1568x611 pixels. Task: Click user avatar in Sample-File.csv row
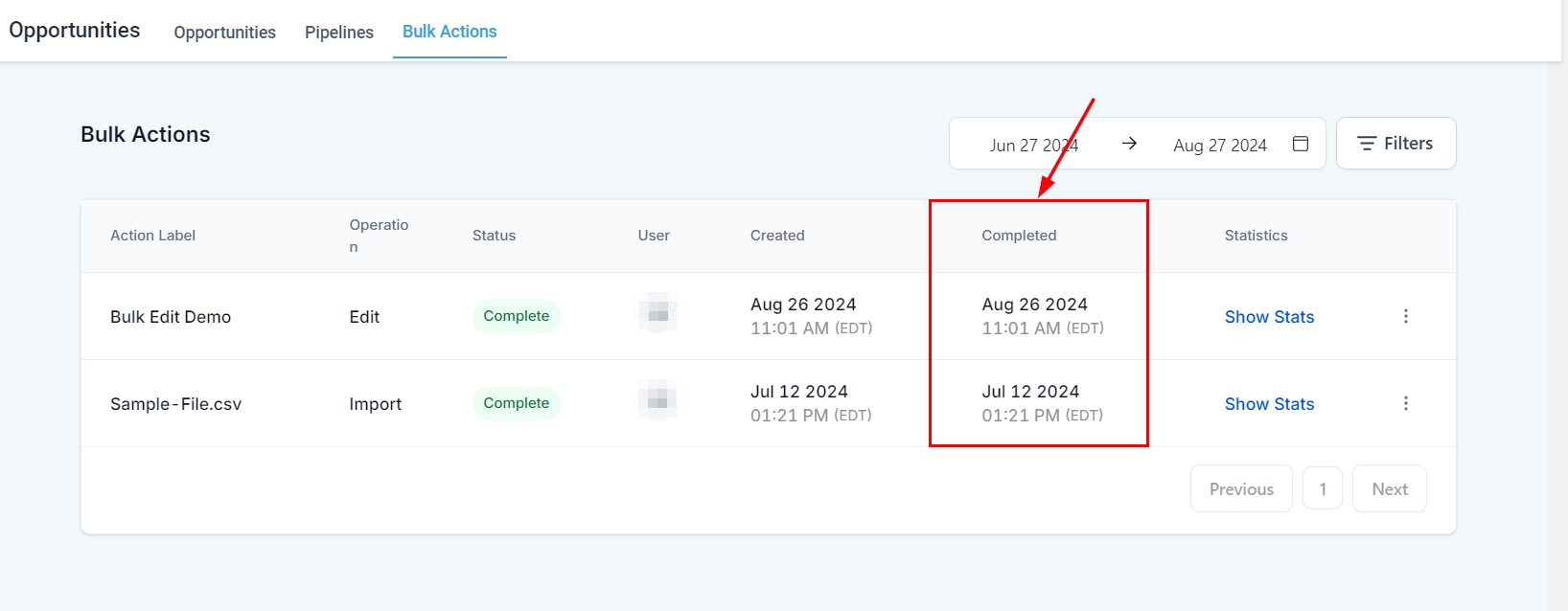pyautogui.click(x=657, y=400)
